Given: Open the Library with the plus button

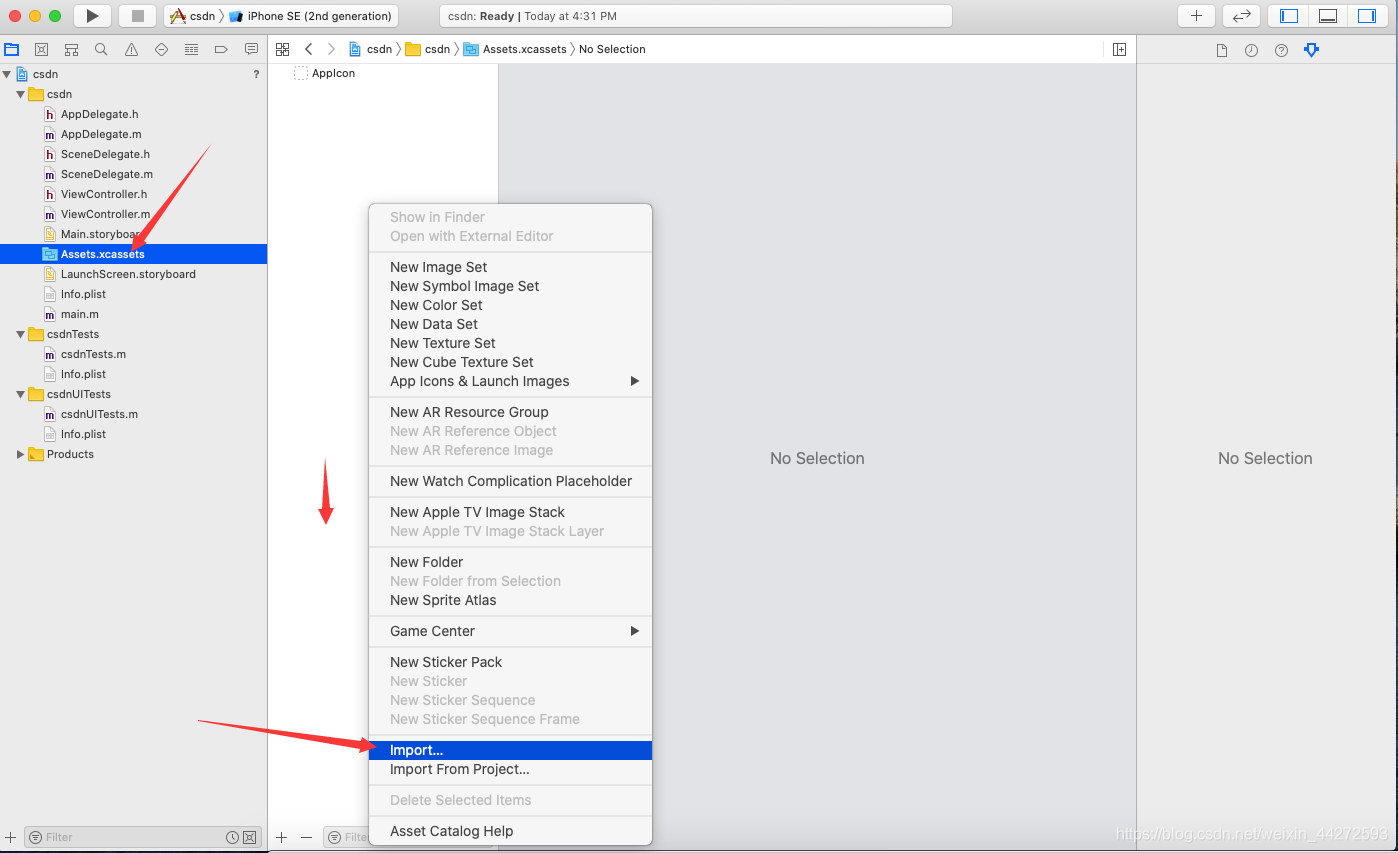Looking at the screenshot, I should pyautogui.click(x=1196, y=16).
